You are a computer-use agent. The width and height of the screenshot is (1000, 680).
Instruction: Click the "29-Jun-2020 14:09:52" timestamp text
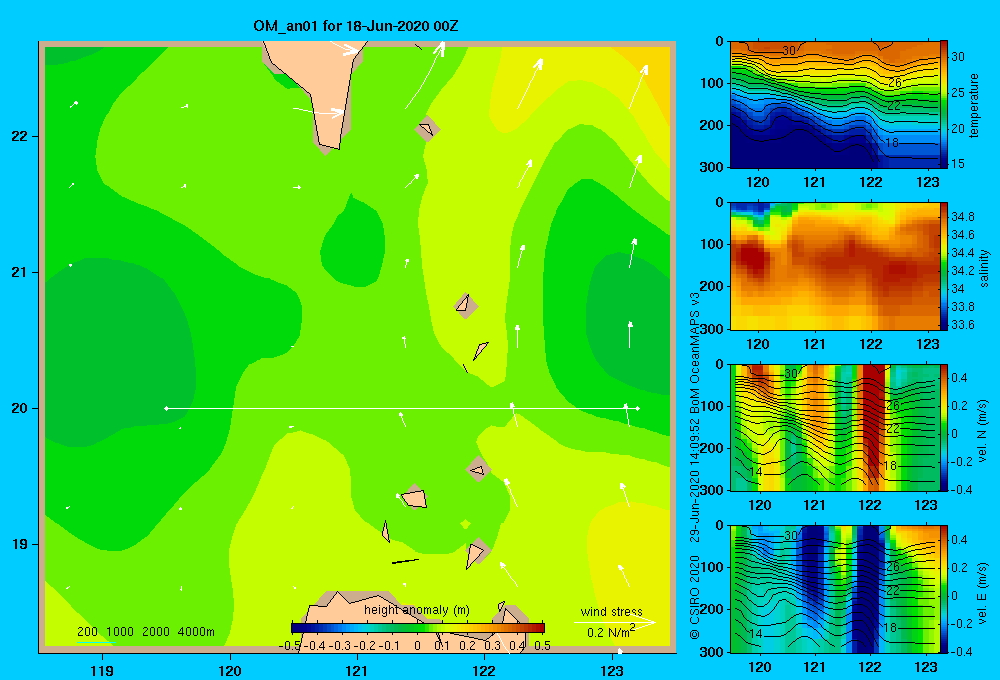click(695, 471)
